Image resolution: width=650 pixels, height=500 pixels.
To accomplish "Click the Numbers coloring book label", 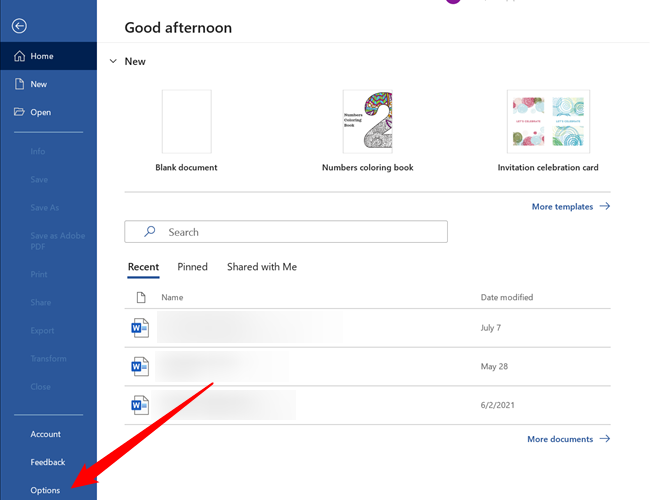I will 367,167.
